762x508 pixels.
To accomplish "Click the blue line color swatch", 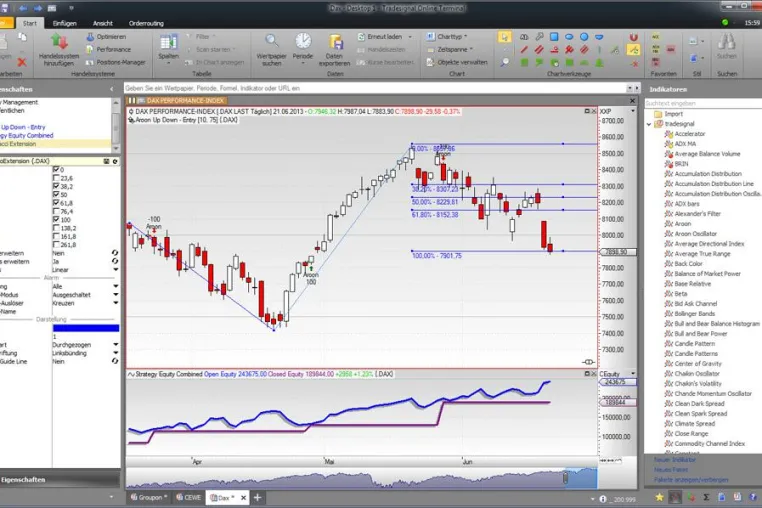I will [86, 328].
